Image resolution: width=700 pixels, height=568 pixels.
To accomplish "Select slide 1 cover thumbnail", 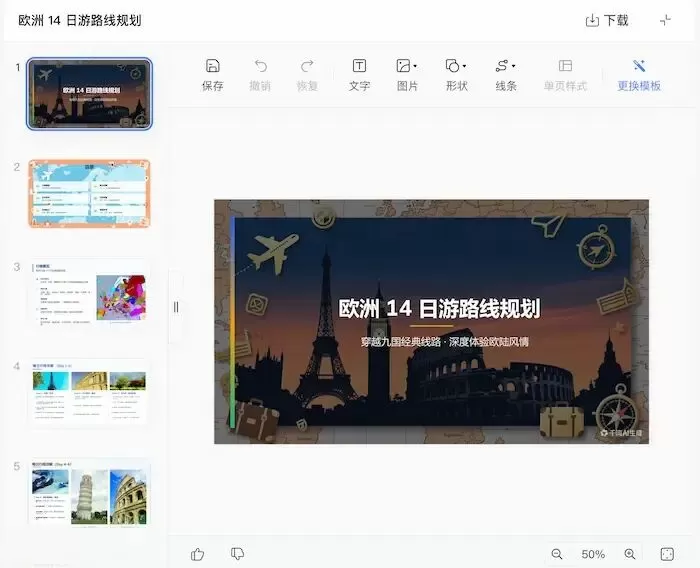I will (89, 94).
